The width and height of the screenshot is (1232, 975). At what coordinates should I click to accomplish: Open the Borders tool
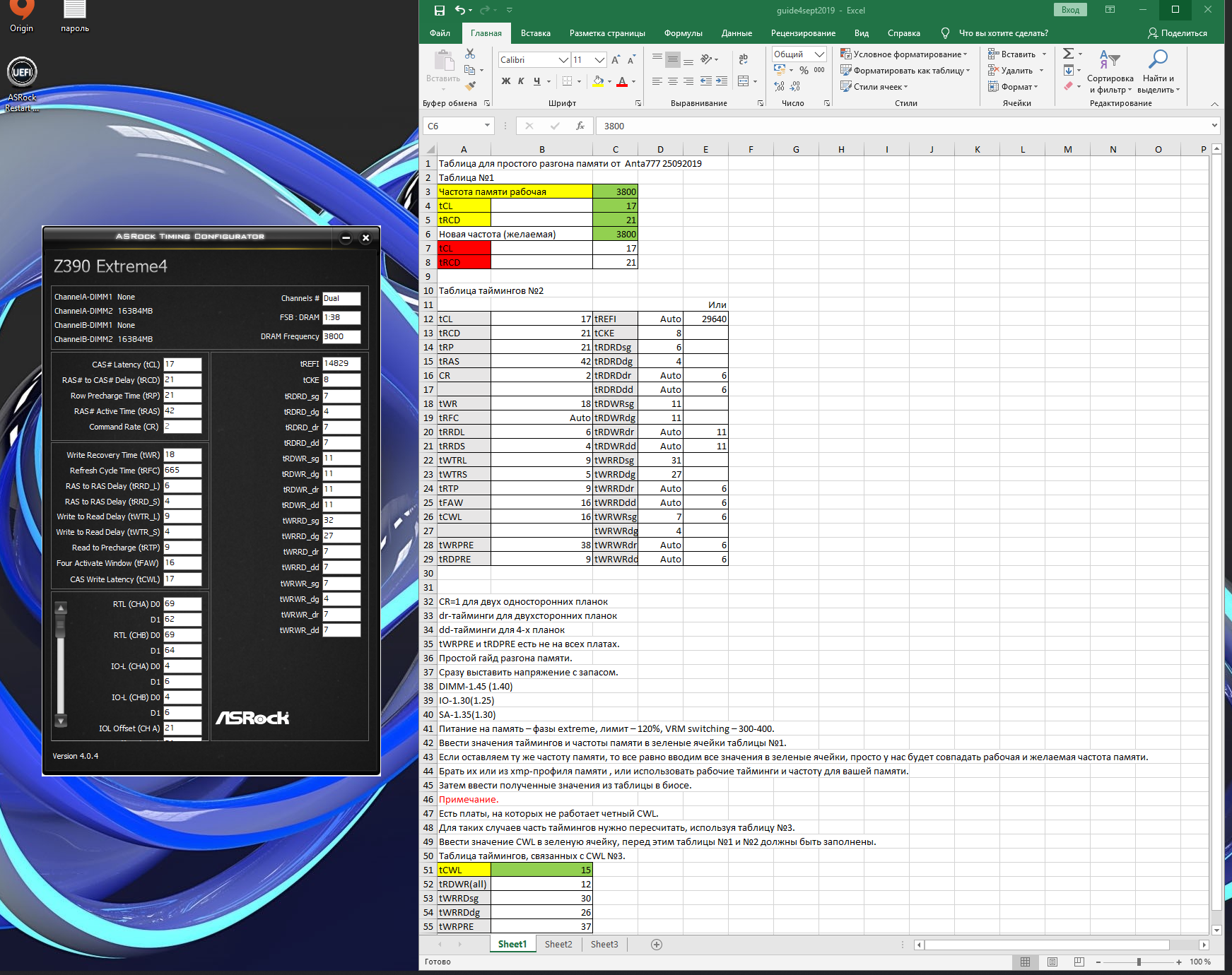[567, 81]
